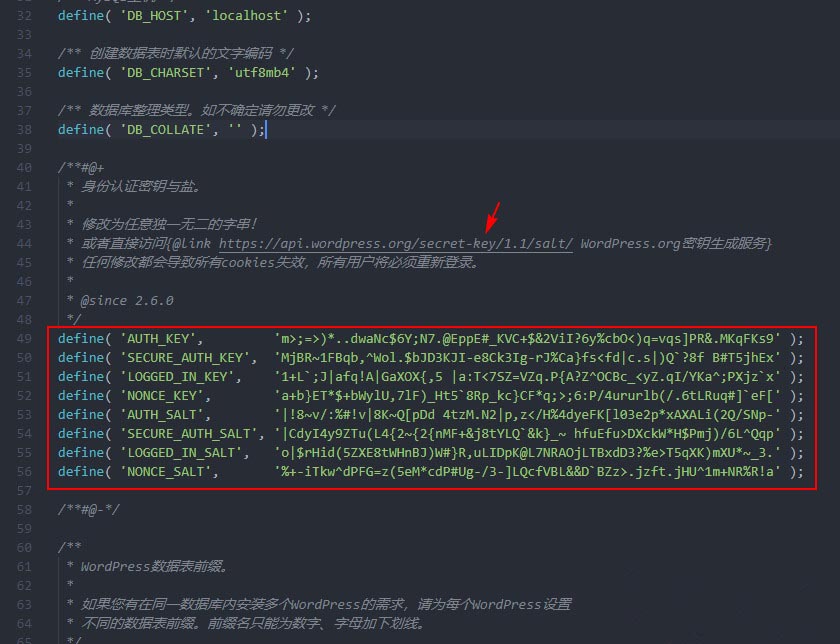
Task: Click the 'DB_COLLATE' constant name
Action: click(168, 129)
